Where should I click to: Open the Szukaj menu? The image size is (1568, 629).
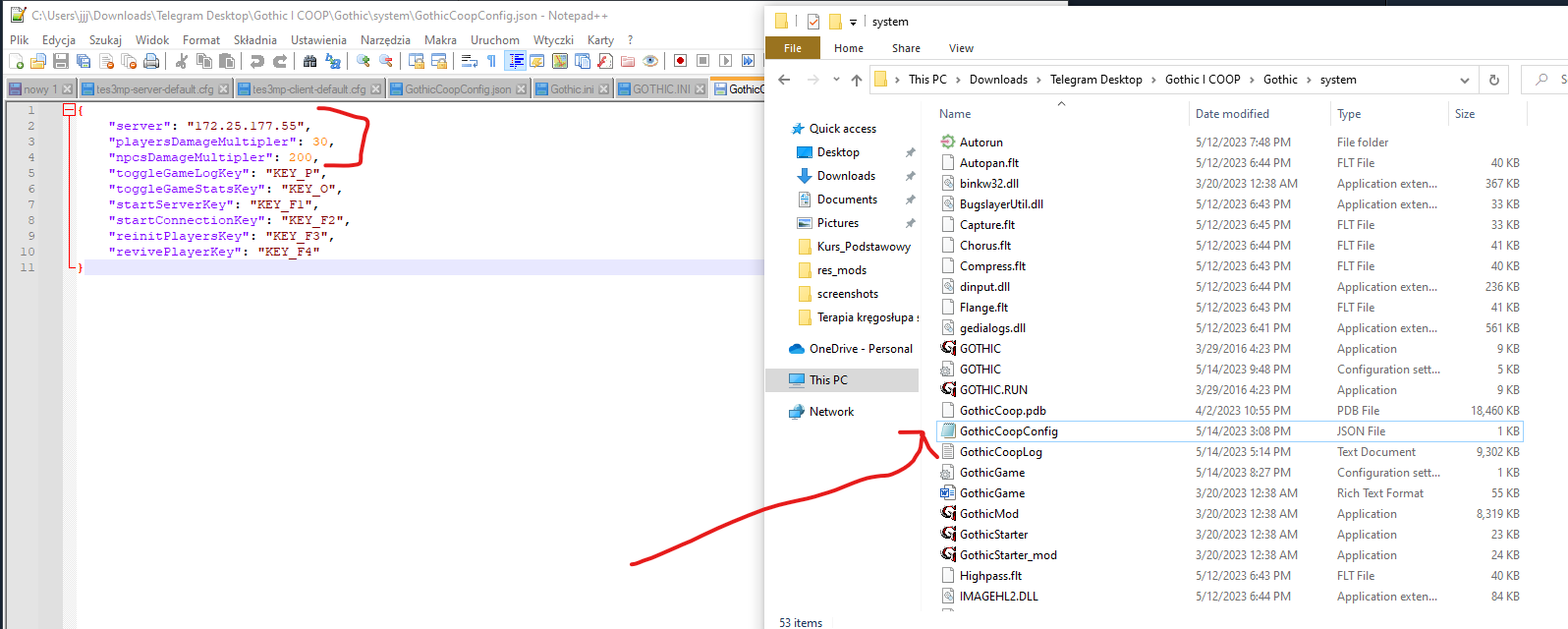pyautogui.click(x=105, y=40)
